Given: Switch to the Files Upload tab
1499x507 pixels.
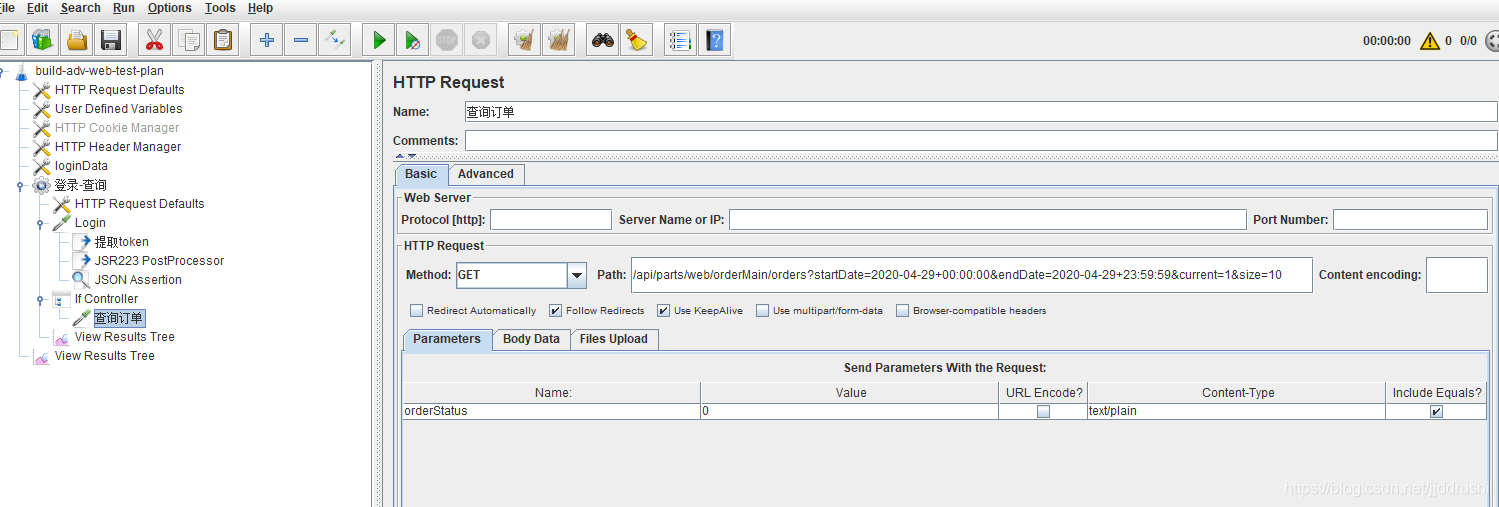Looking at the screenshot, I should (x=614, y=339).
